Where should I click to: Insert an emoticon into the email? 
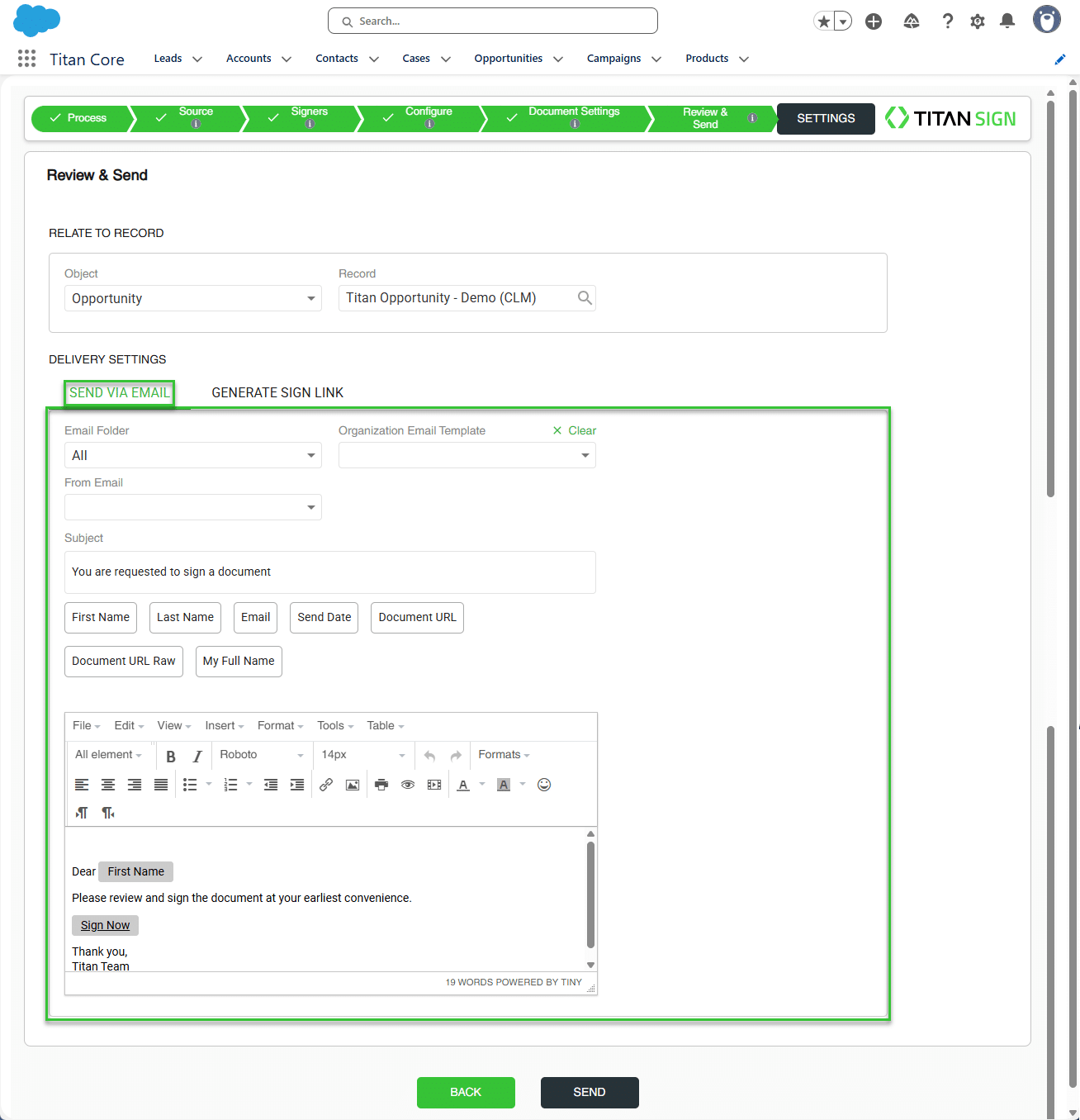544,784
